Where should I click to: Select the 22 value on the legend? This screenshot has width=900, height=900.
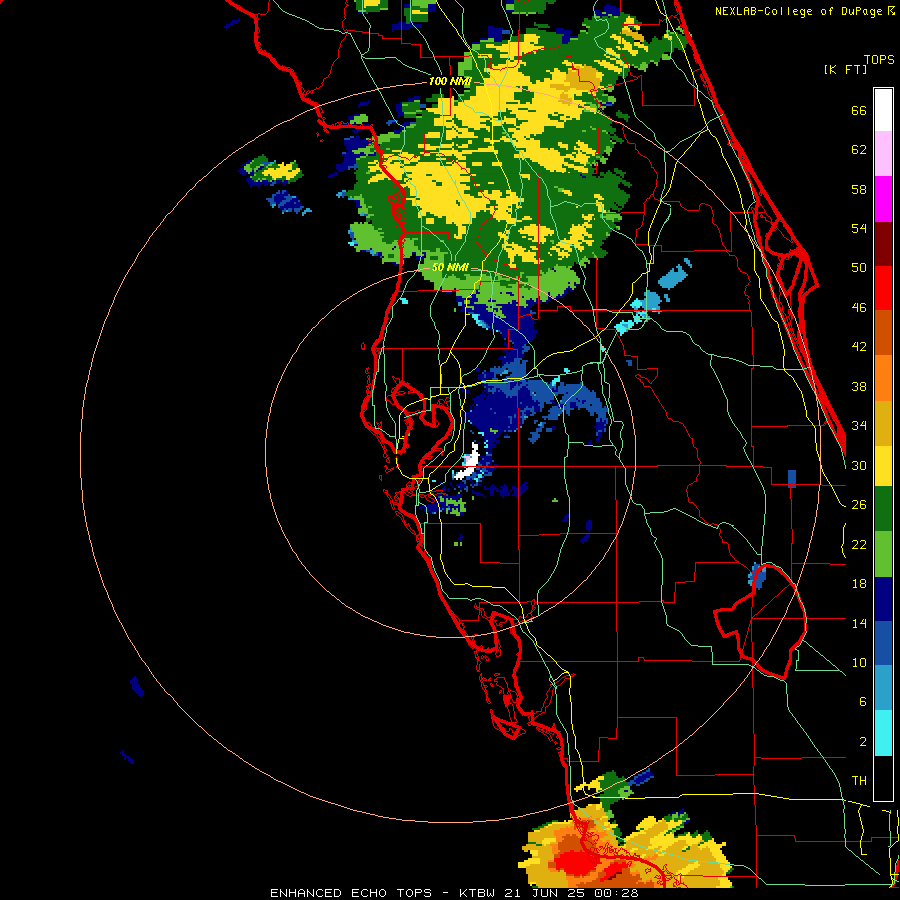pyautogui.click(x=859, y=544)
